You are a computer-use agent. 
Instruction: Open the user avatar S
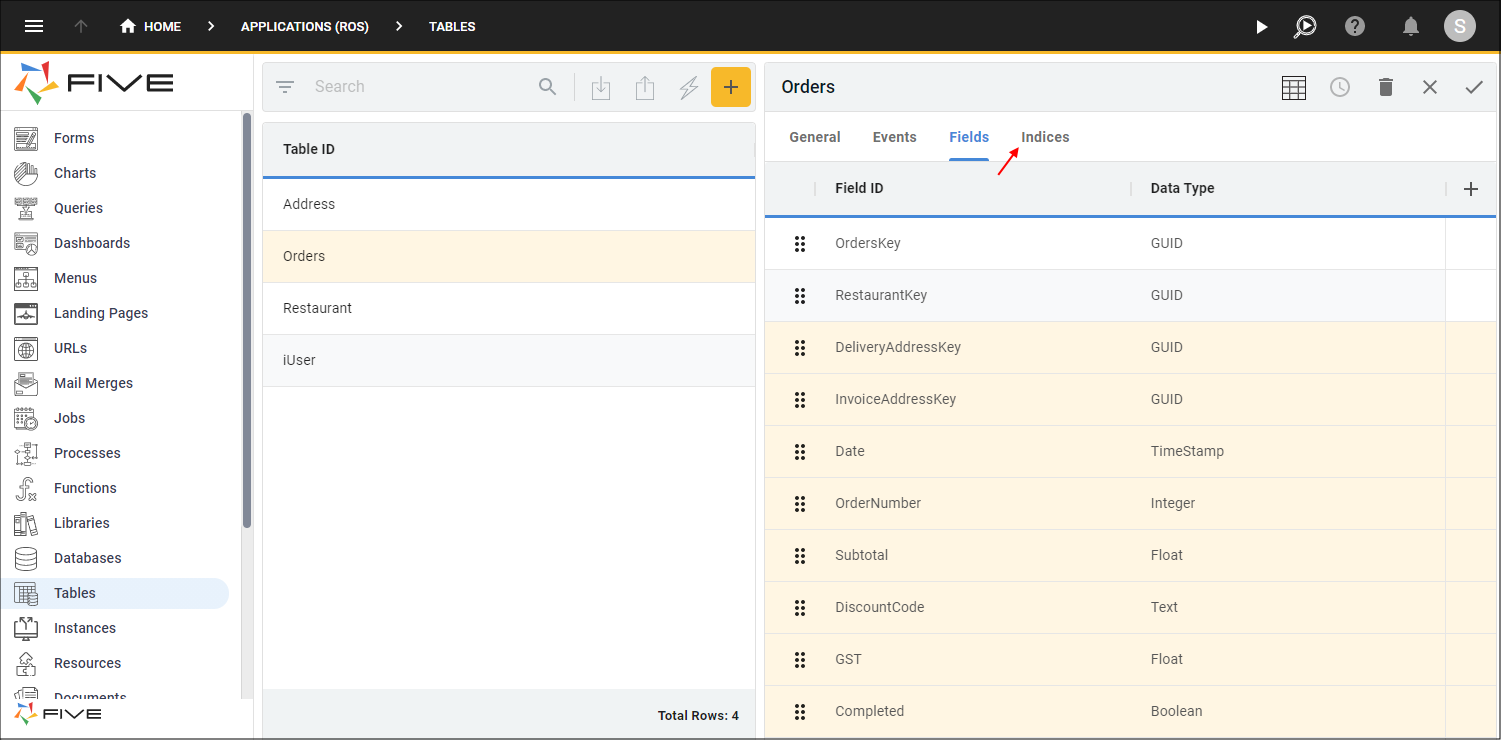pos(1460,26)
